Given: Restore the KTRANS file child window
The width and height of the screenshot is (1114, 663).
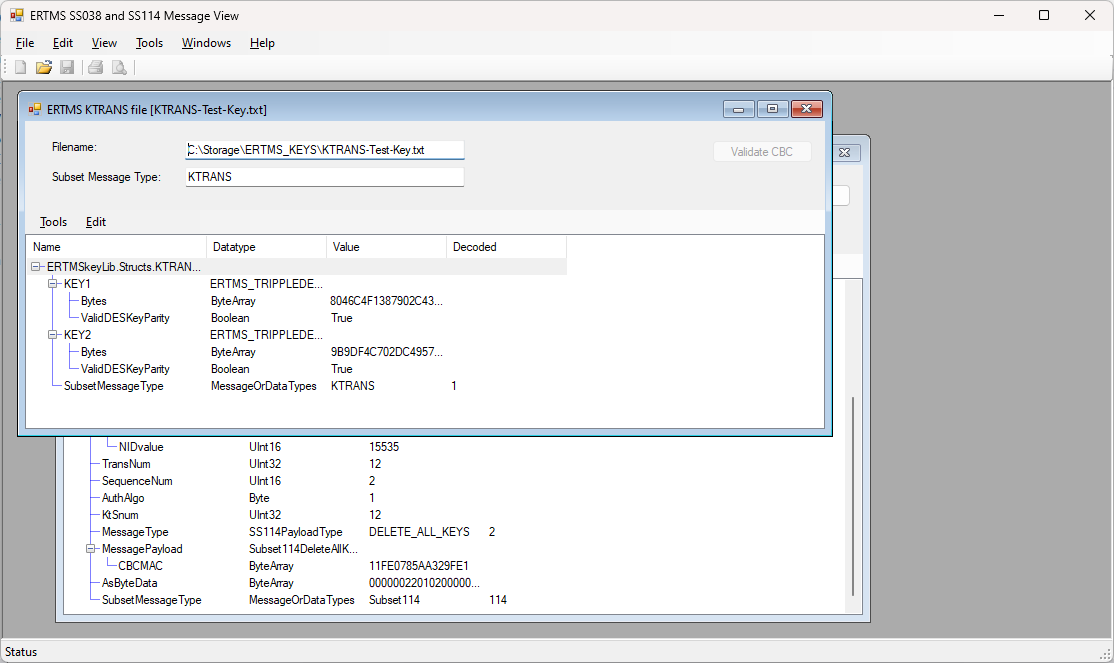Looking at the screenshot, I should click(x=772, y=109).
